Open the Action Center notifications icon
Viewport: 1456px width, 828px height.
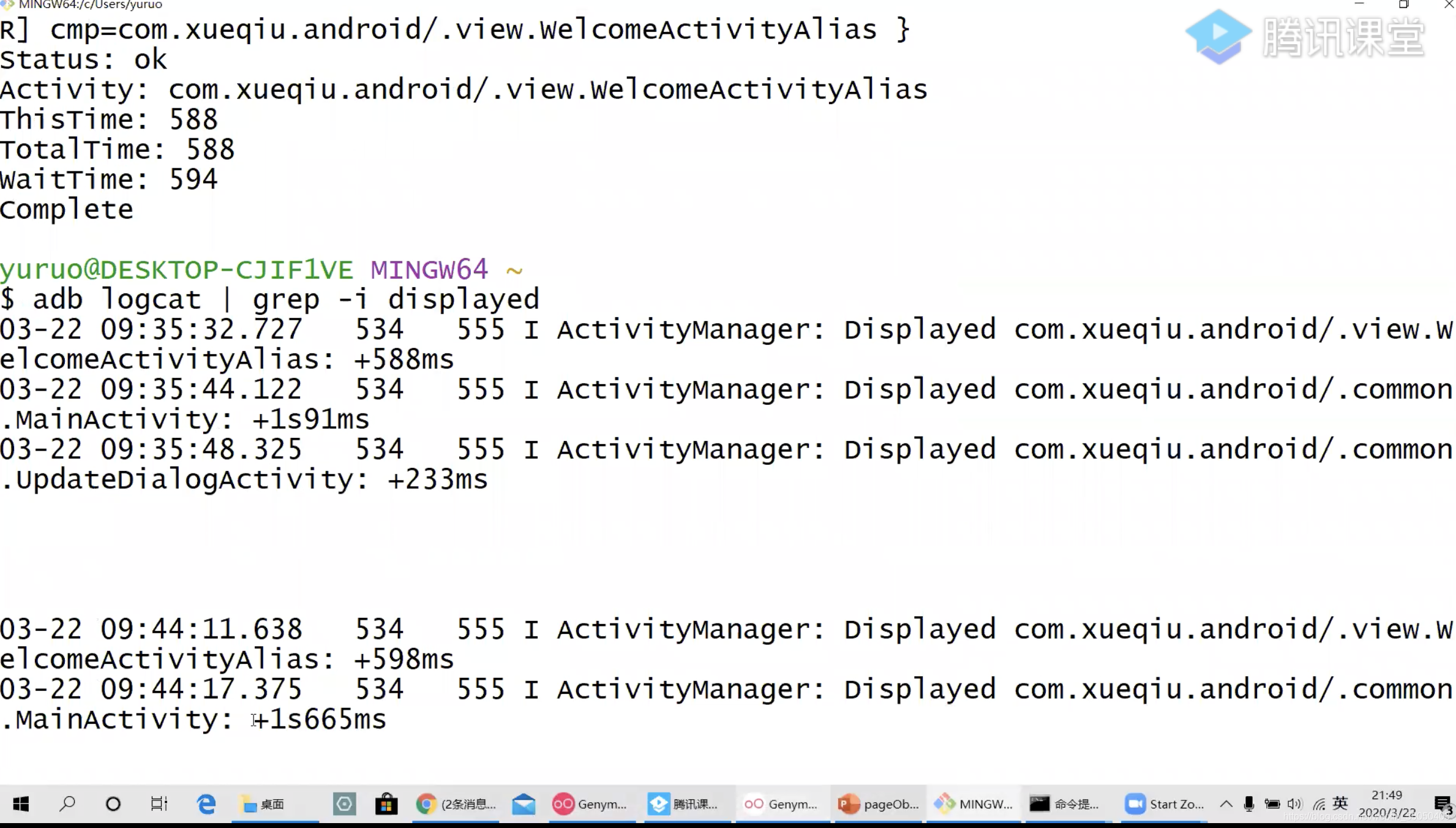tap(1442, 804)
